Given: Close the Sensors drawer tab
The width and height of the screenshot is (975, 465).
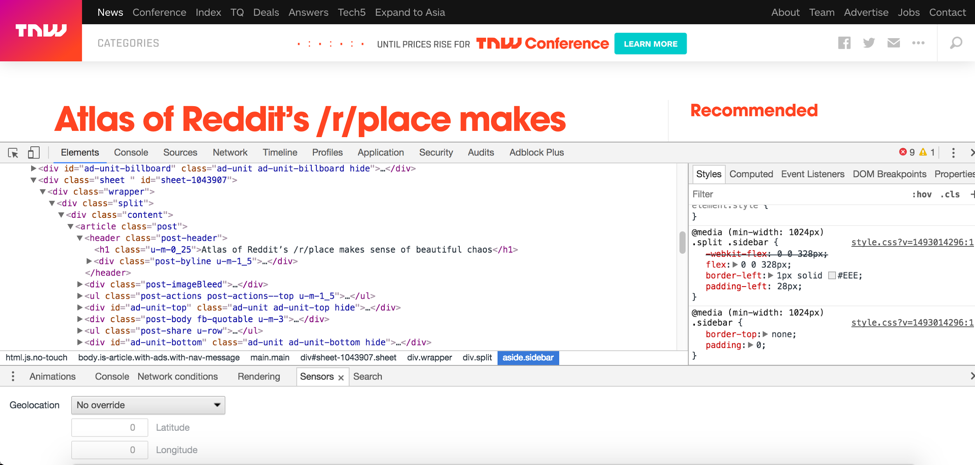Looking at the screenshot, I should [341, 377].
